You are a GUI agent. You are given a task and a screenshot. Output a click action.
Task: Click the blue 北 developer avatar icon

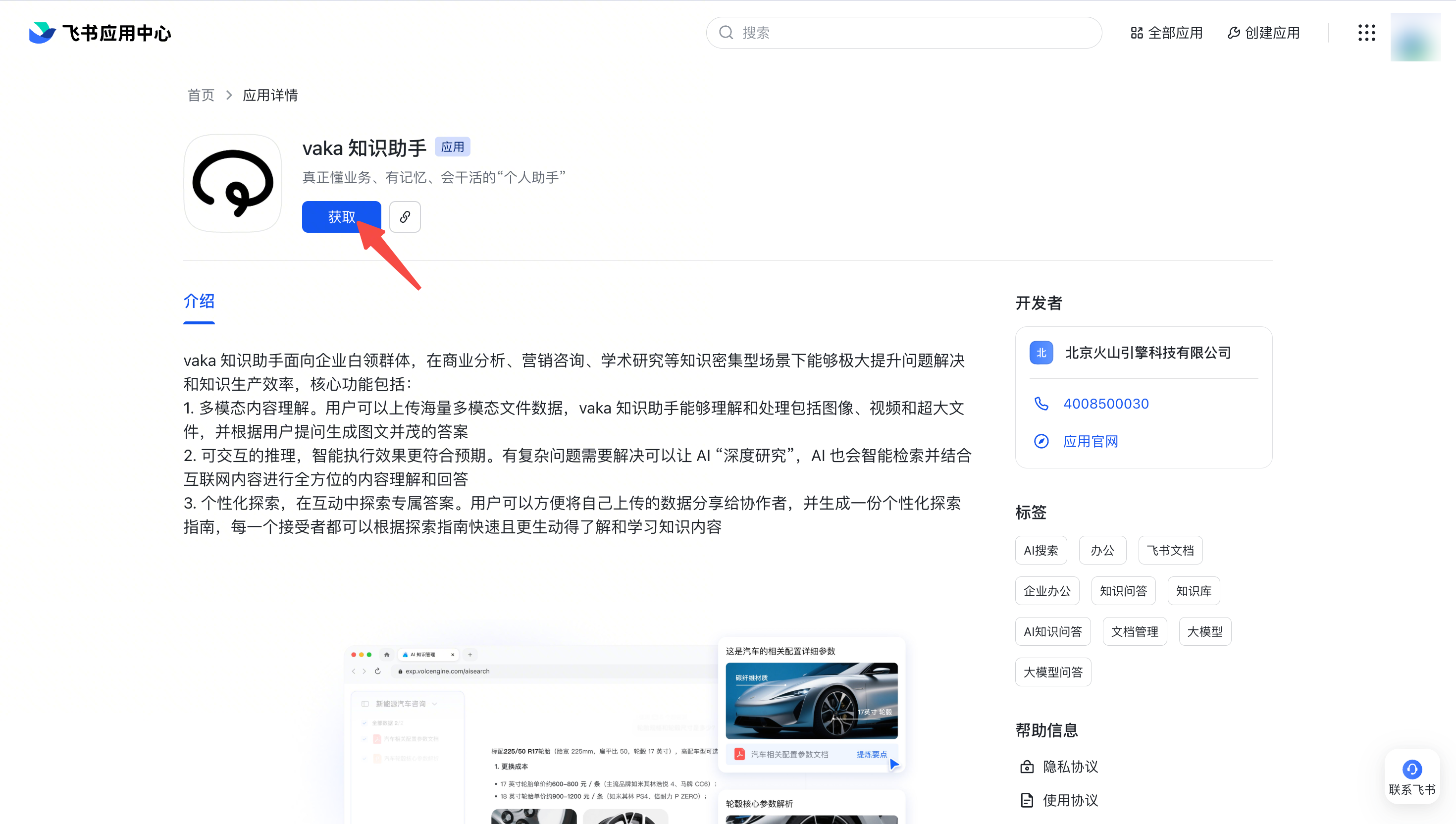tap(1041, 353)
